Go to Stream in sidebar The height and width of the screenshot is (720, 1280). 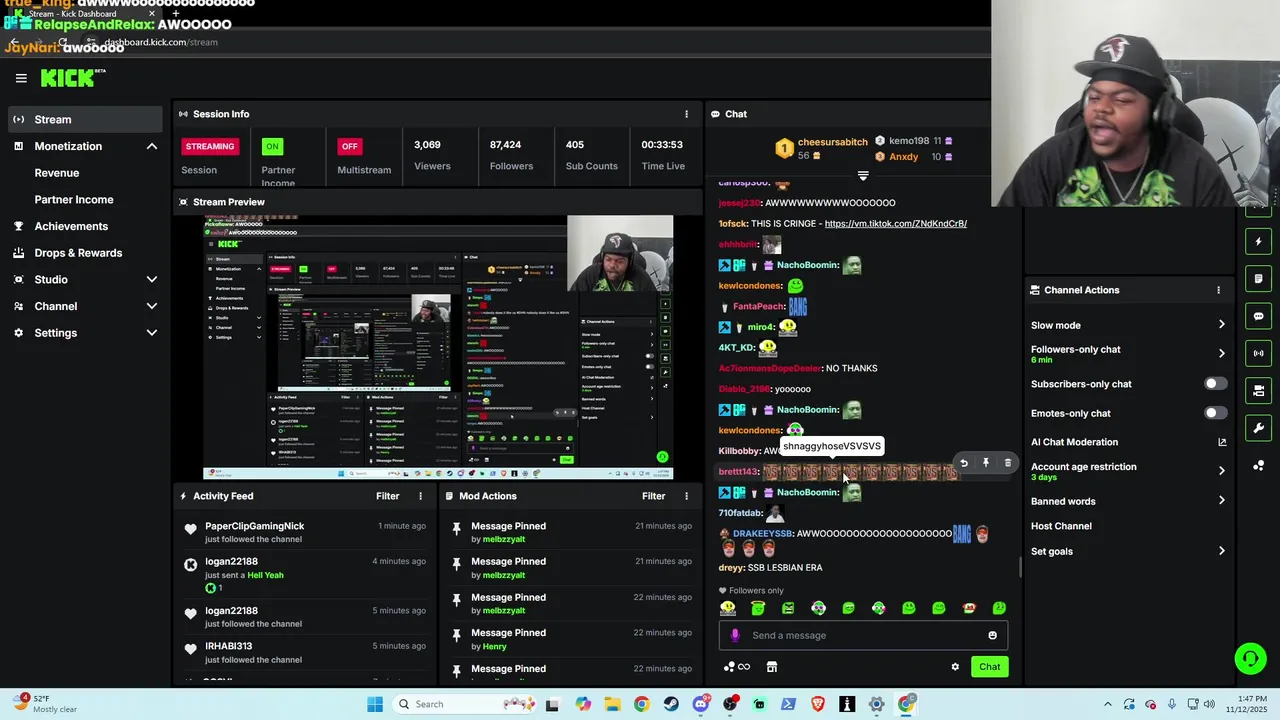tap(84, 120)
